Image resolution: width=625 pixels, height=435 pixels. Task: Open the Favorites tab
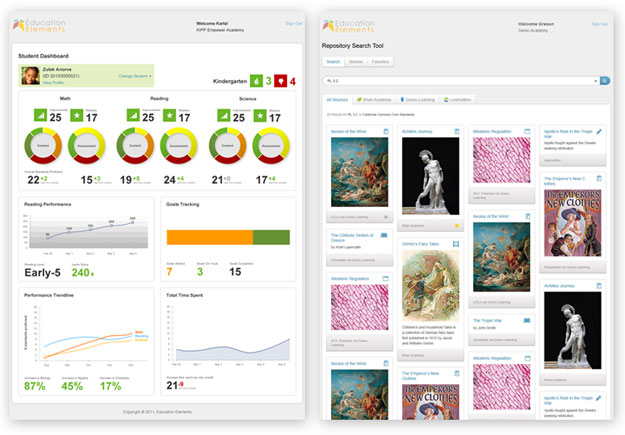pyautogui.click(x=381, y=61)
